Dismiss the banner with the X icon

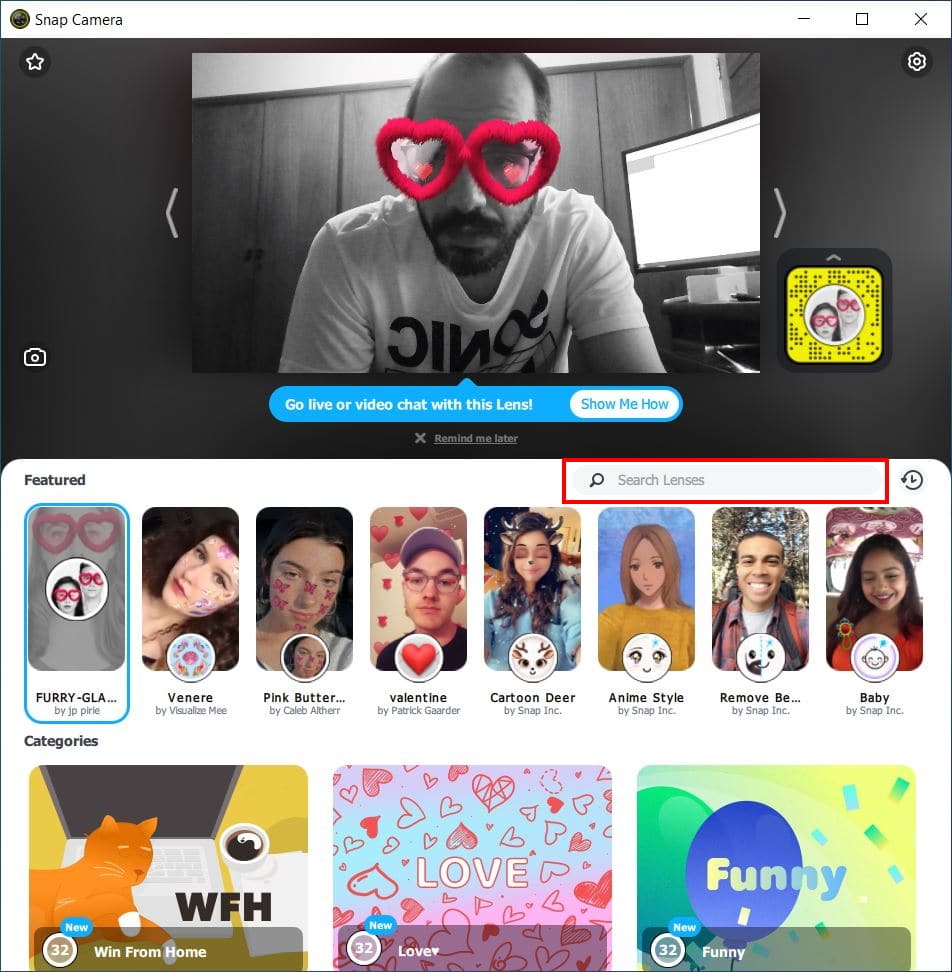(420, 438)
